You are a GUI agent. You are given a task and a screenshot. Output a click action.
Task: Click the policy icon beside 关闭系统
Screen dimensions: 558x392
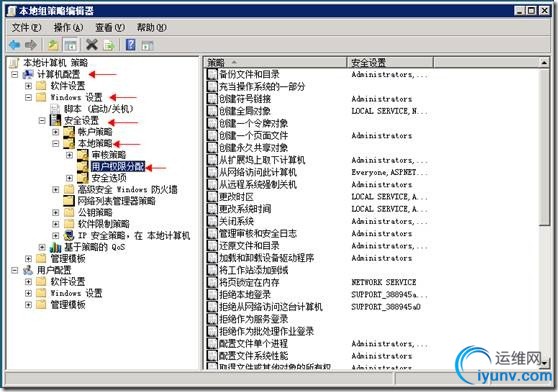(x=212, y=221)
